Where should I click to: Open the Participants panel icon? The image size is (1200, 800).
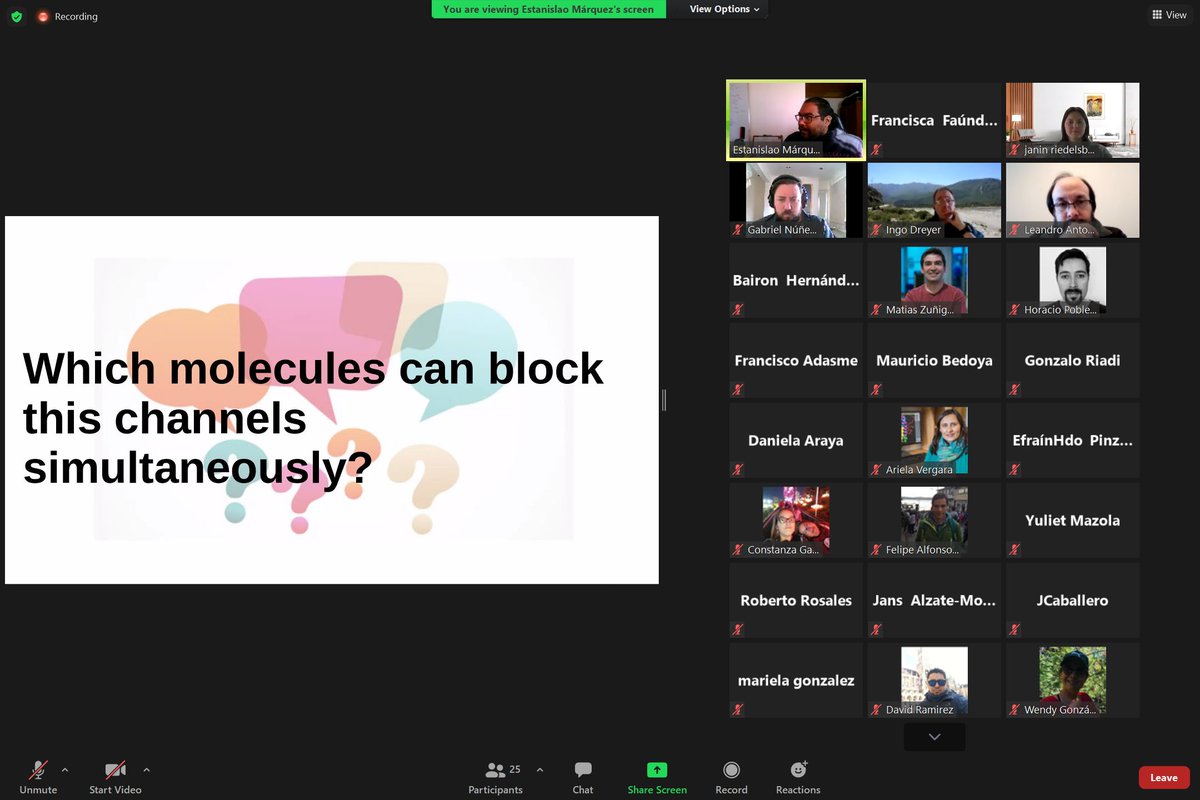(495, 770)
